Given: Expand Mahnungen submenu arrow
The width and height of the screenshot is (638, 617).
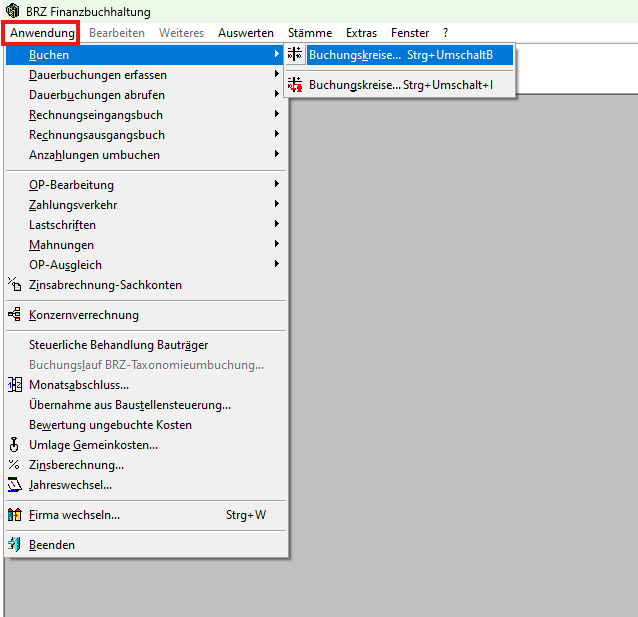Looking at the screenshot, I should (x=277, y=244).
